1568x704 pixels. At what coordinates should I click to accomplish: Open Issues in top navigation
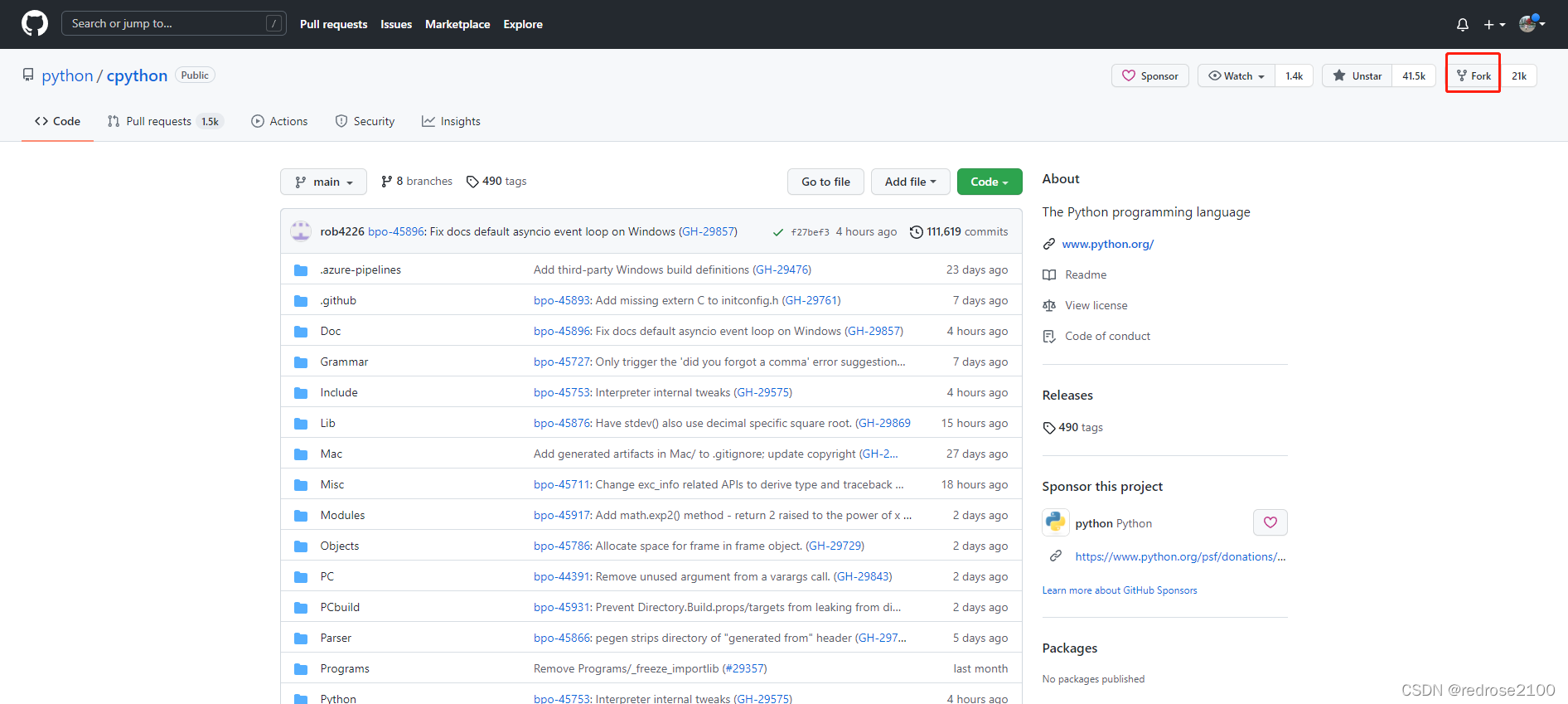point(396,24)
